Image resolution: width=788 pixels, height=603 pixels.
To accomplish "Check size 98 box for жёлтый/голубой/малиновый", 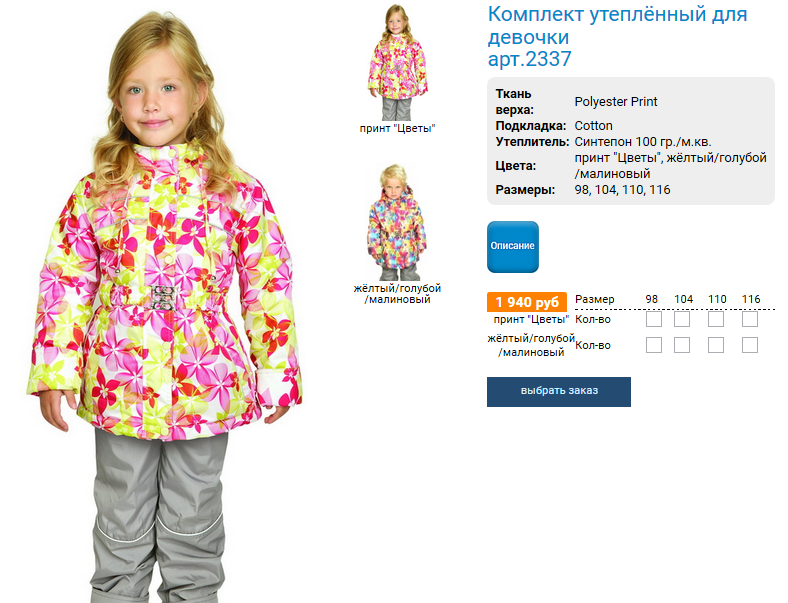I will coord(653,345).
